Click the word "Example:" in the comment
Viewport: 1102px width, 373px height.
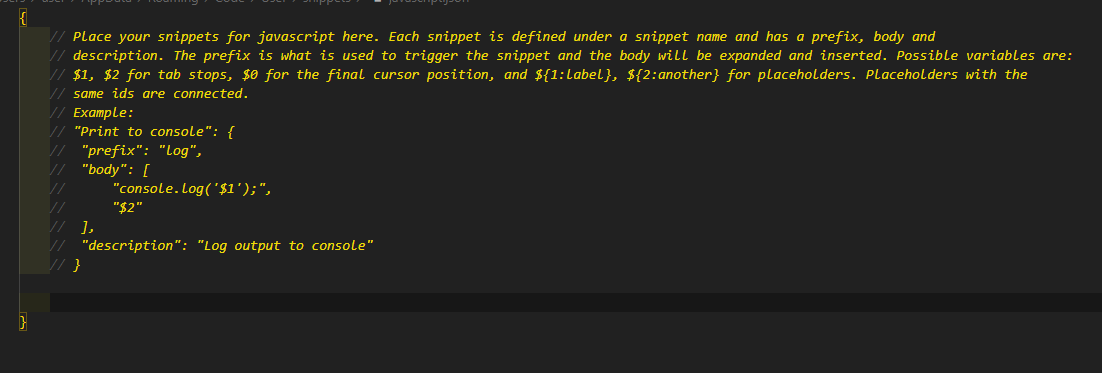[103, 112]
